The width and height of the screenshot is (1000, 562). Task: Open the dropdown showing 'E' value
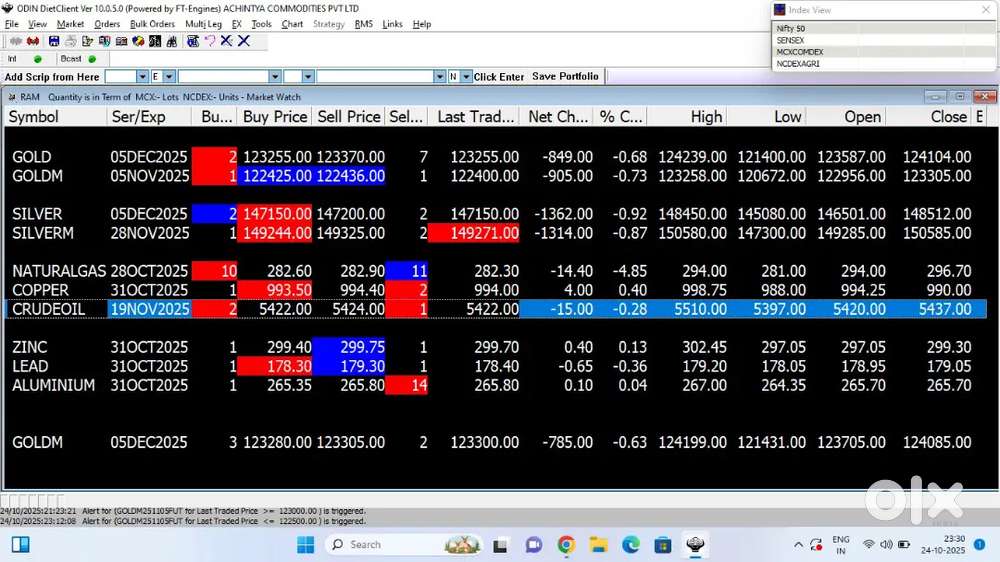click(x=169, y=77)
